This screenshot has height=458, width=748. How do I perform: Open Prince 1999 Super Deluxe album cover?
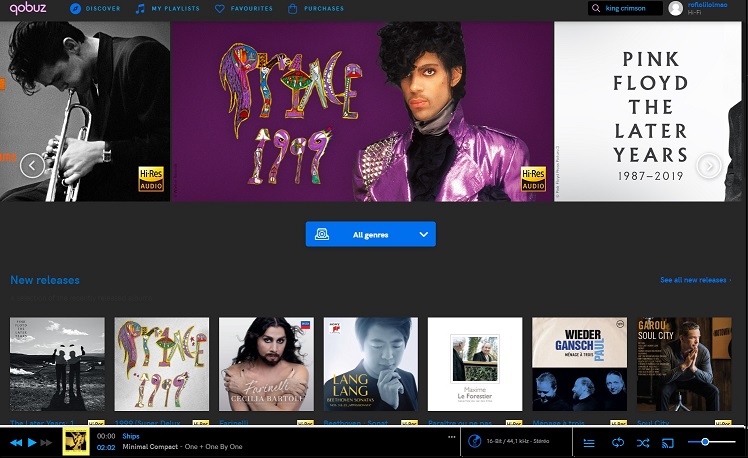(x=162, y=364)
